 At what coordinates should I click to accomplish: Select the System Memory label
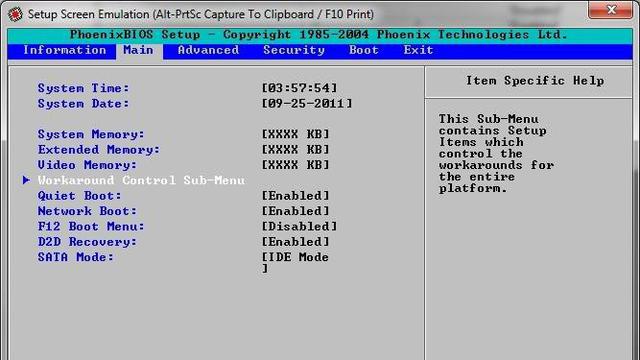tap(91, 134)
